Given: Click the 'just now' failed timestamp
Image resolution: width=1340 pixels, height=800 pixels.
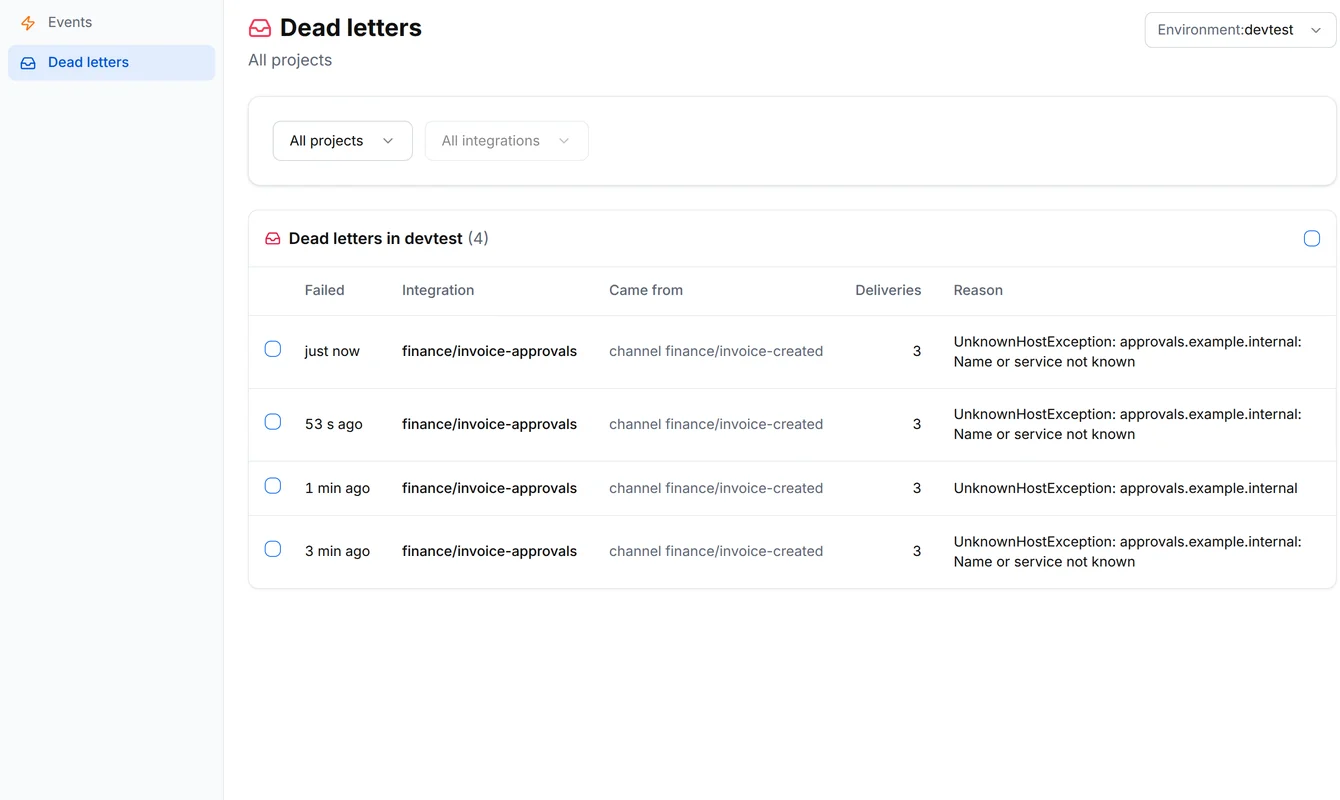Looking at the screenshot, I should point(332,351).
